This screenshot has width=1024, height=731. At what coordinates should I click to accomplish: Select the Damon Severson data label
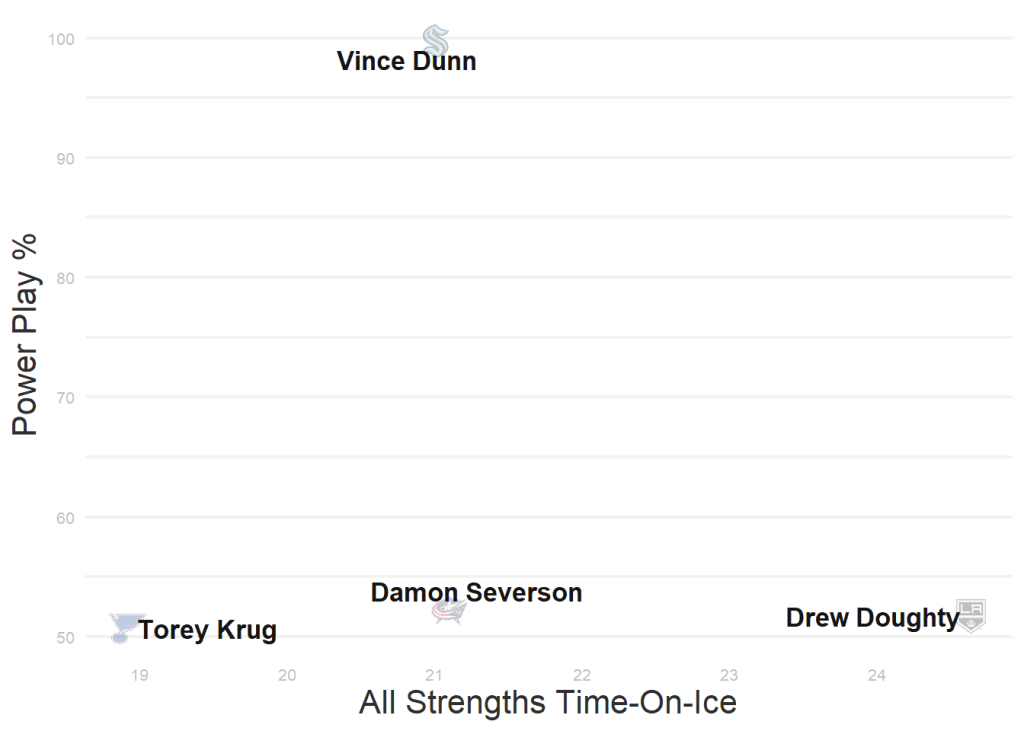coord(476,593)
